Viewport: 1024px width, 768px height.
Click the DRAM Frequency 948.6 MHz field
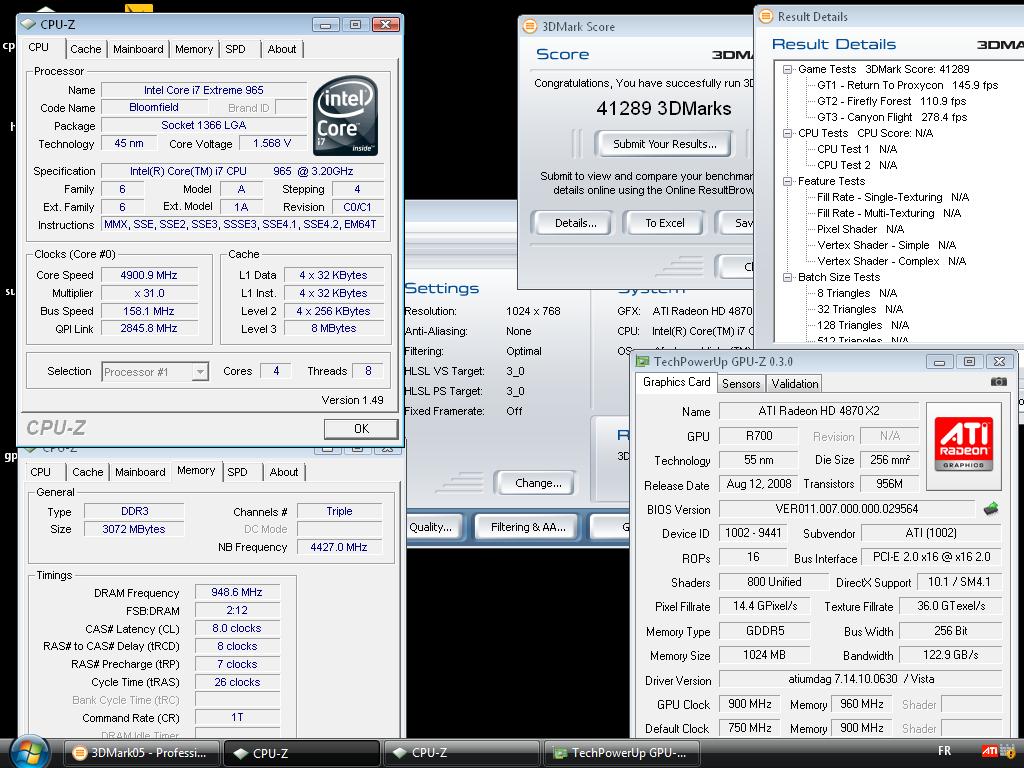point(237,592)
